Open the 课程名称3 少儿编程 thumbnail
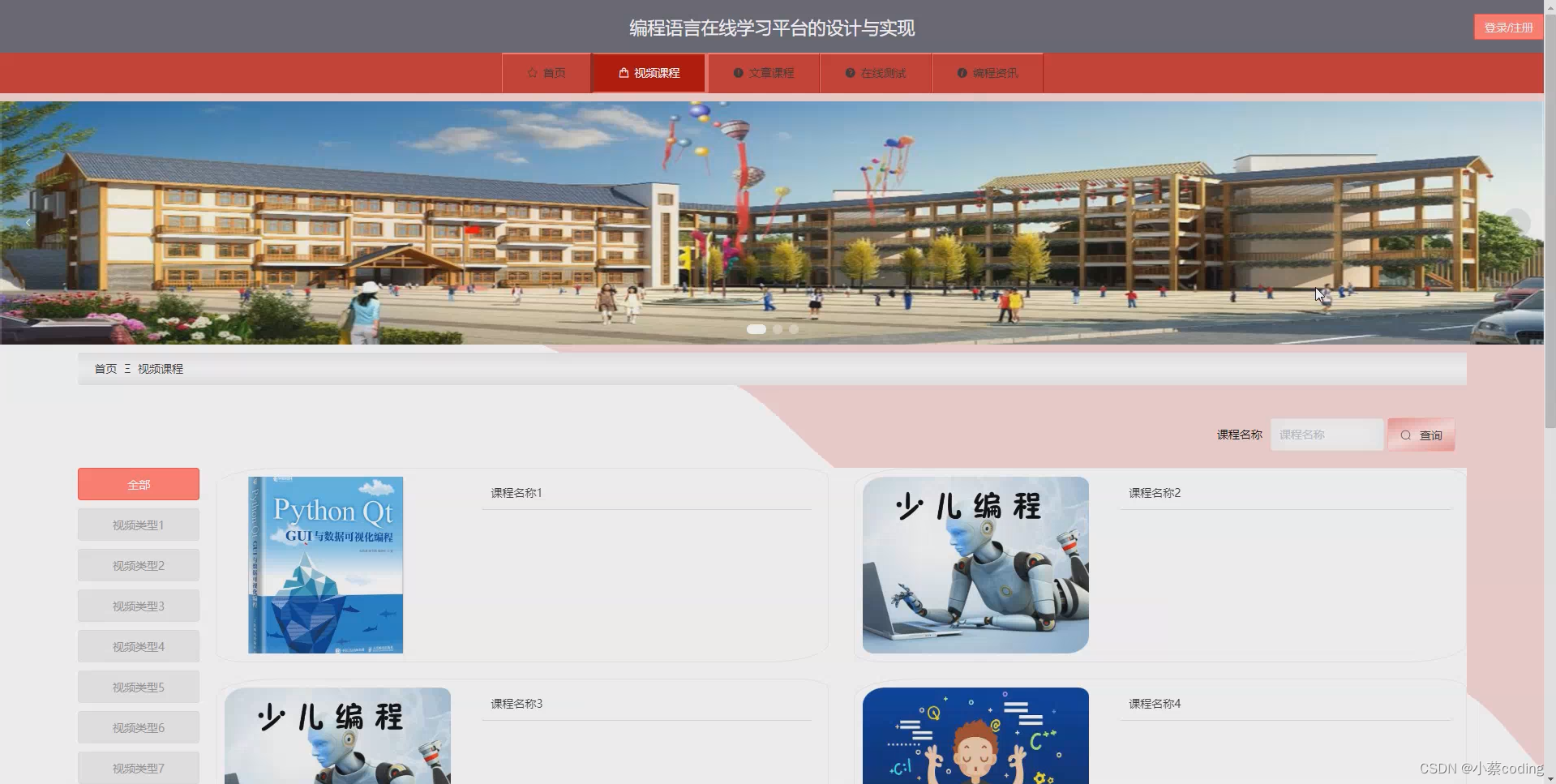 pos(337,735)
